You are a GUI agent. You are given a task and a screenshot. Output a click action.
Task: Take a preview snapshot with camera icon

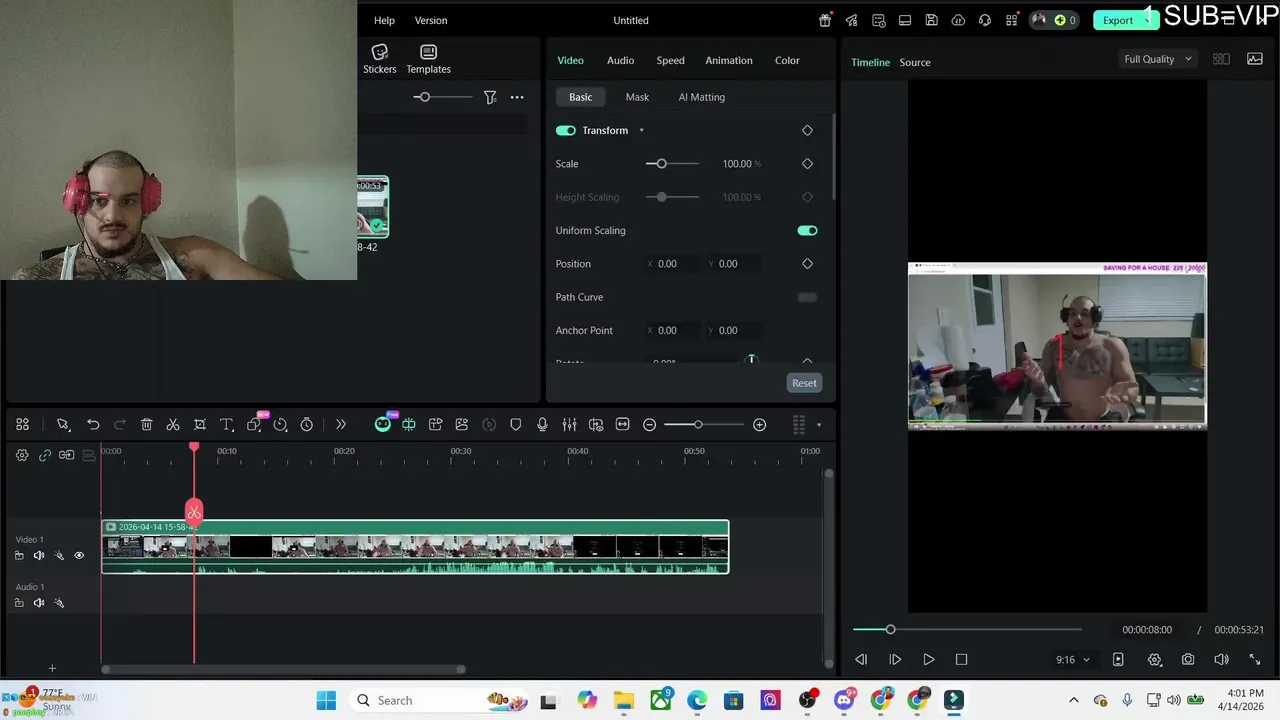coord(1188,660)
